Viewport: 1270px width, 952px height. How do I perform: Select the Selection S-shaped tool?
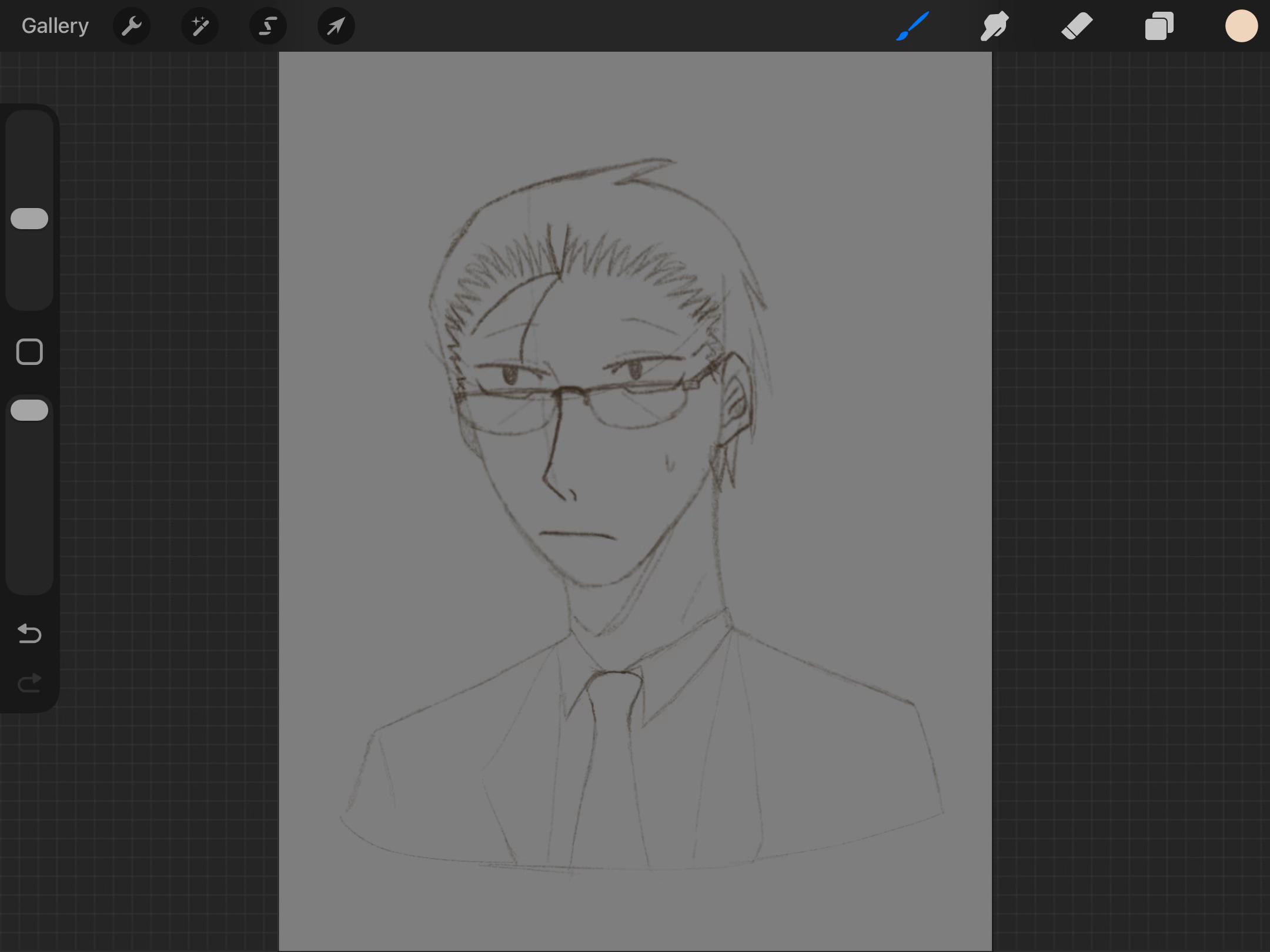tap(268, 26)
